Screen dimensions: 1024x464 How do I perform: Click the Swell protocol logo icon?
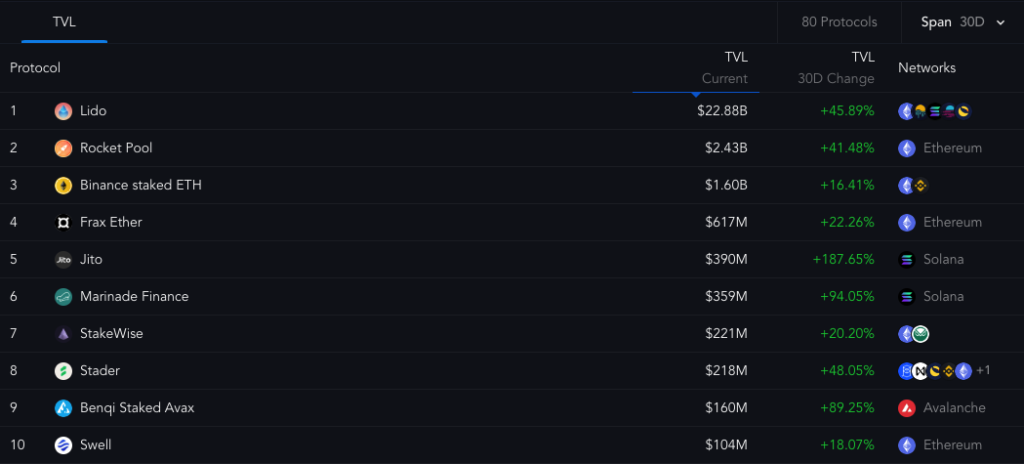pos(63,445)
